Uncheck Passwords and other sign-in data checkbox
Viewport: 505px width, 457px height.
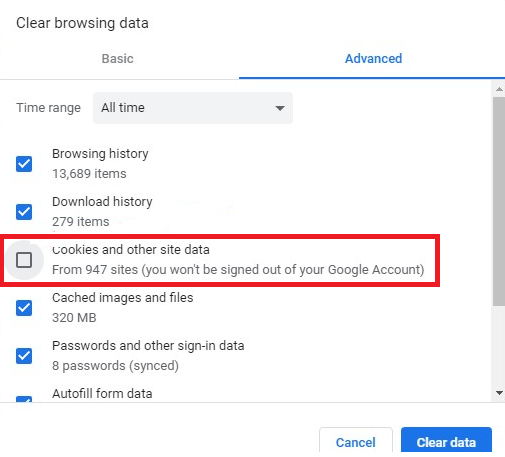coord(24,356)
